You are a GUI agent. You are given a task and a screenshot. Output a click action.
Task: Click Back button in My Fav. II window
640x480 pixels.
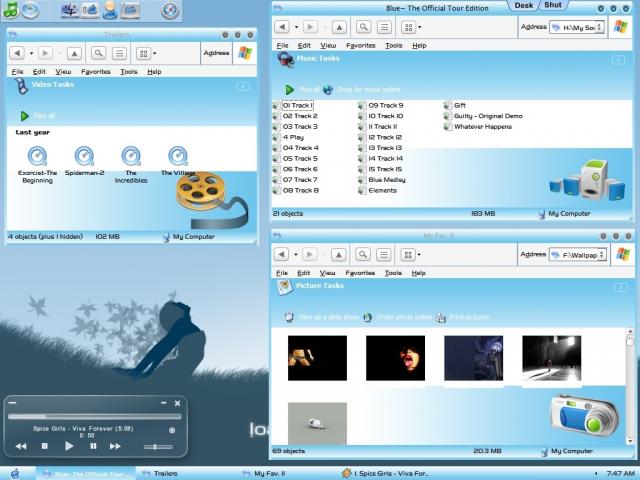[282, 254]
